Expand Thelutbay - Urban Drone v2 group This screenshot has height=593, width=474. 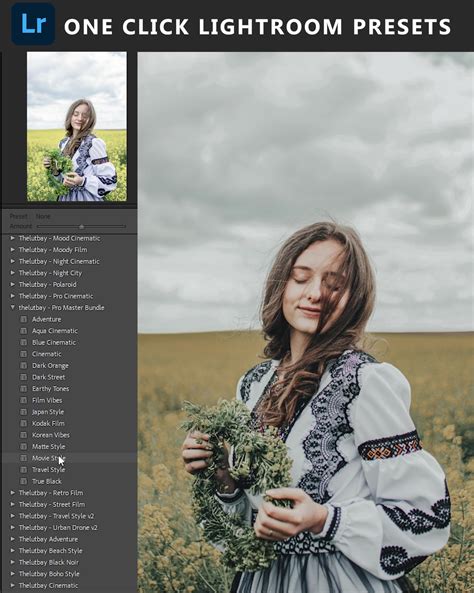click(12, 528)
